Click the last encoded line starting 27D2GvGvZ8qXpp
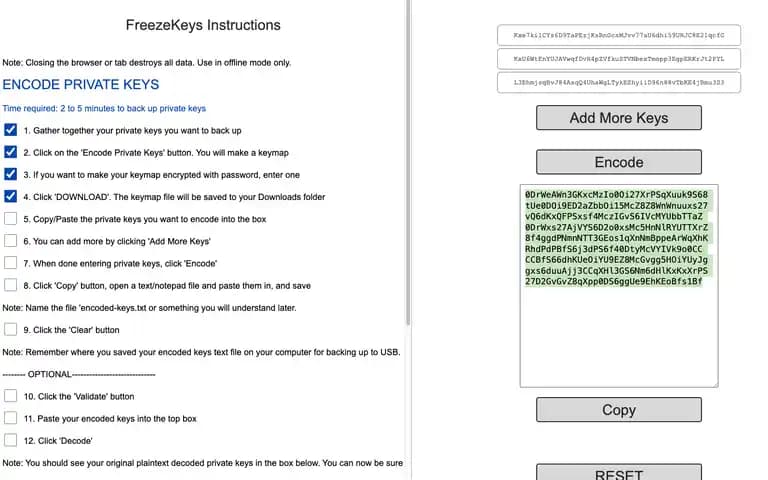Image resolution: width=768 pixels, height=480 pixels. tap(613, 282)
